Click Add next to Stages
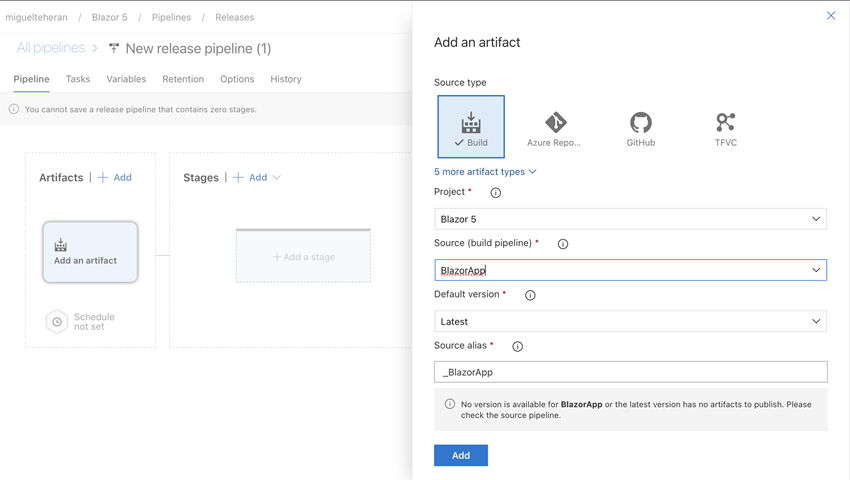Screen dimensions: 850x480 (250, 177)
